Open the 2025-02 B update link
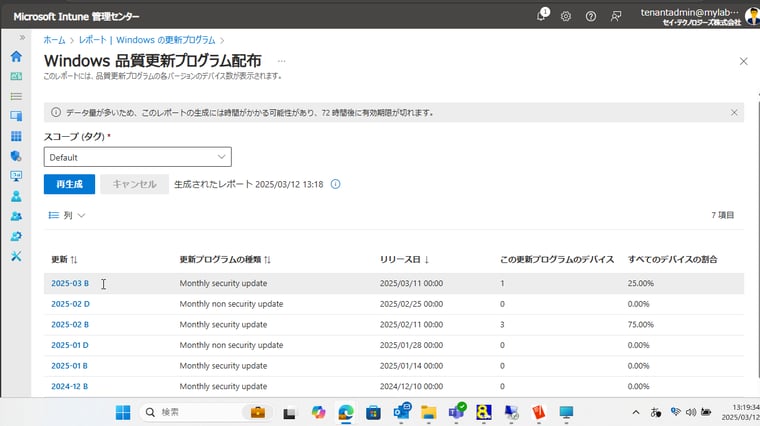The width and height of the screenshot is (760, 426). pos(70,324)
